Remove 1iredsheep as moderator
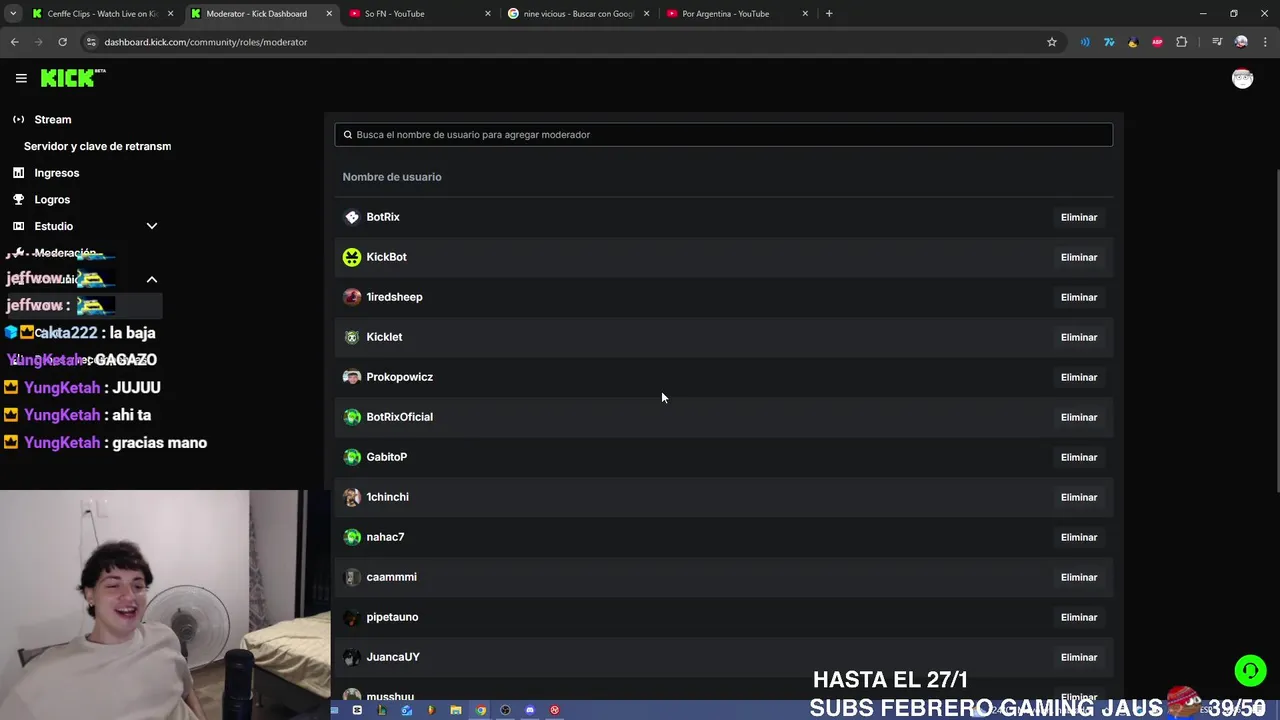1280x720 pixels. point(1079,297)
